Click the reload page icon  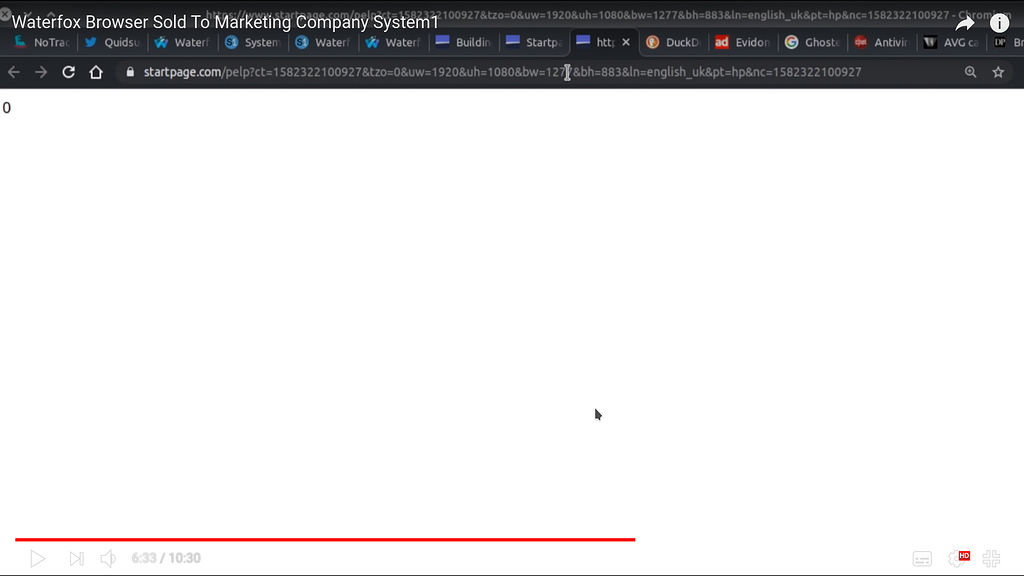(x=68, y=72)
